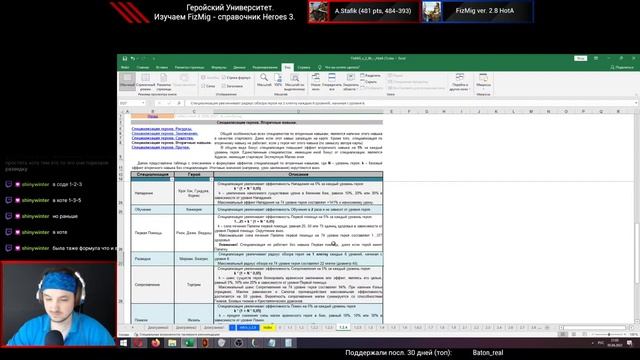Open filter dropdown for Герой column
The height and width of the screenshot is (360, 640).
coord(211,179)
